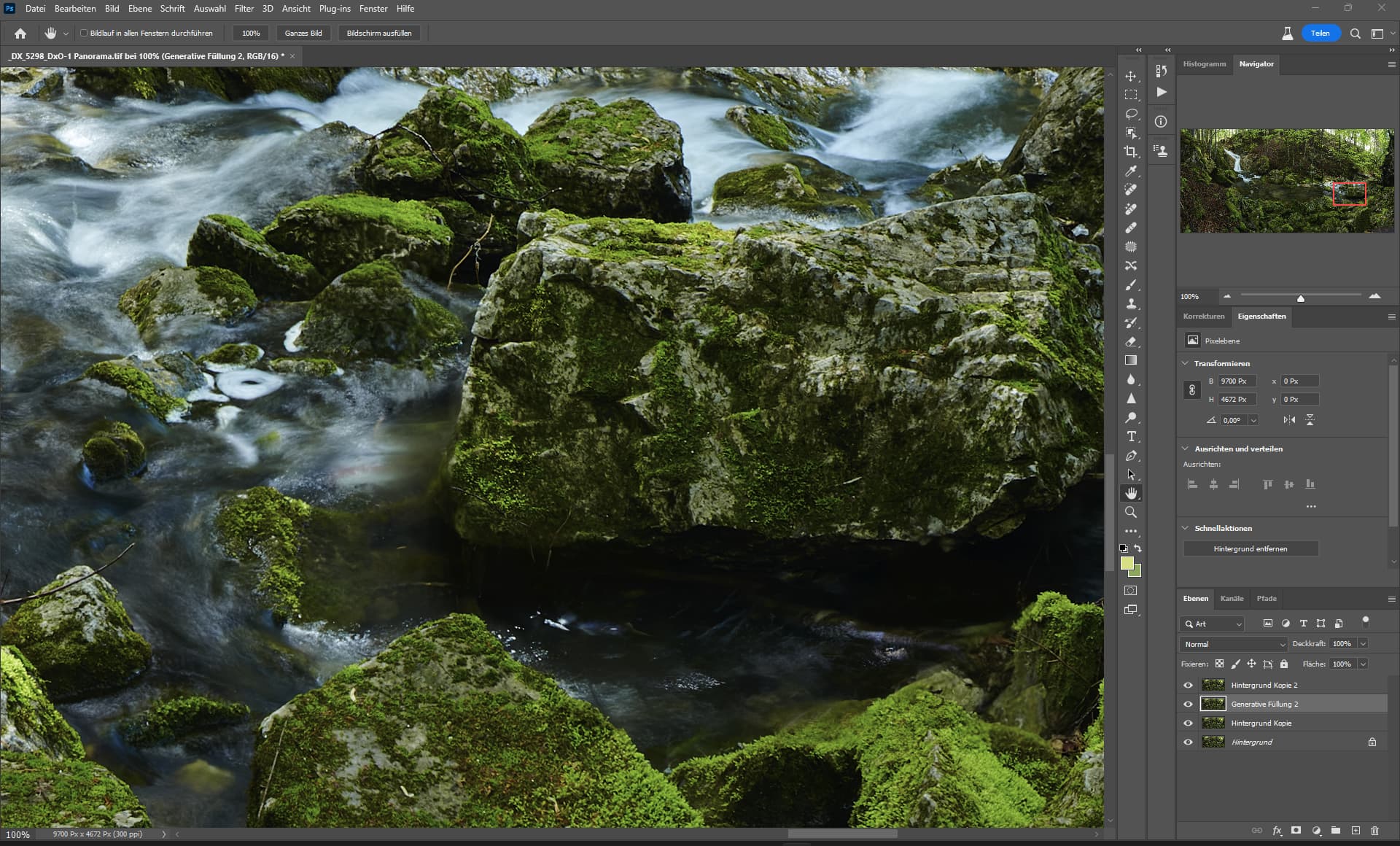The image size is (1400, 846).
Task: Open the History panel icon
Action: 1161,71
